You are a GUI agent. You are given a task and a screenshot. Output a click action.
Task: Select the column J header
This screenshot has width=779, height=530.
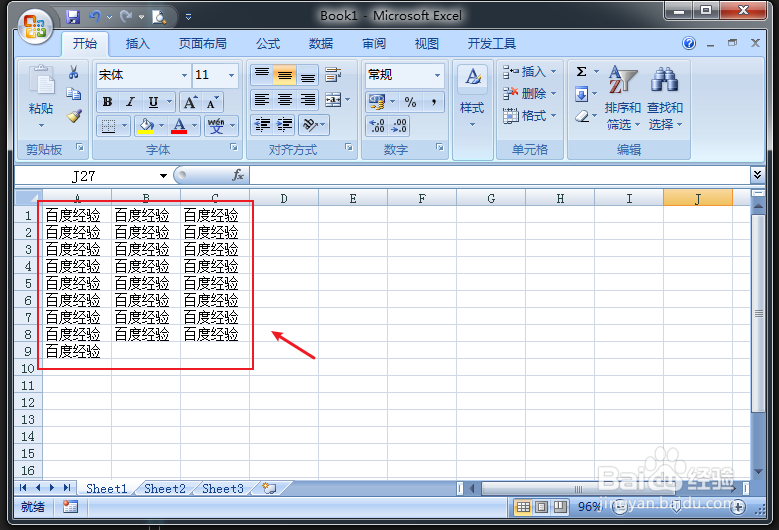point(698,199)
